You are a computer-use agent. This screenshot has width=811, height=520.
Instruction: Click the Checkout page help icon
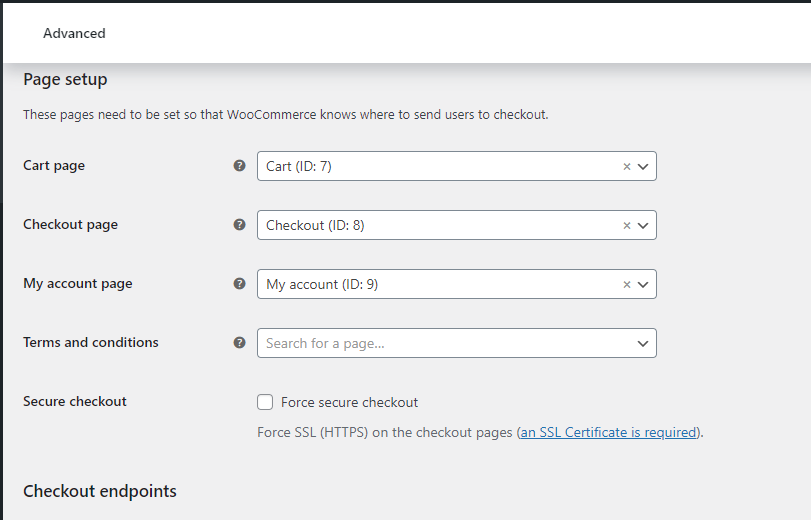pos(239,225)
